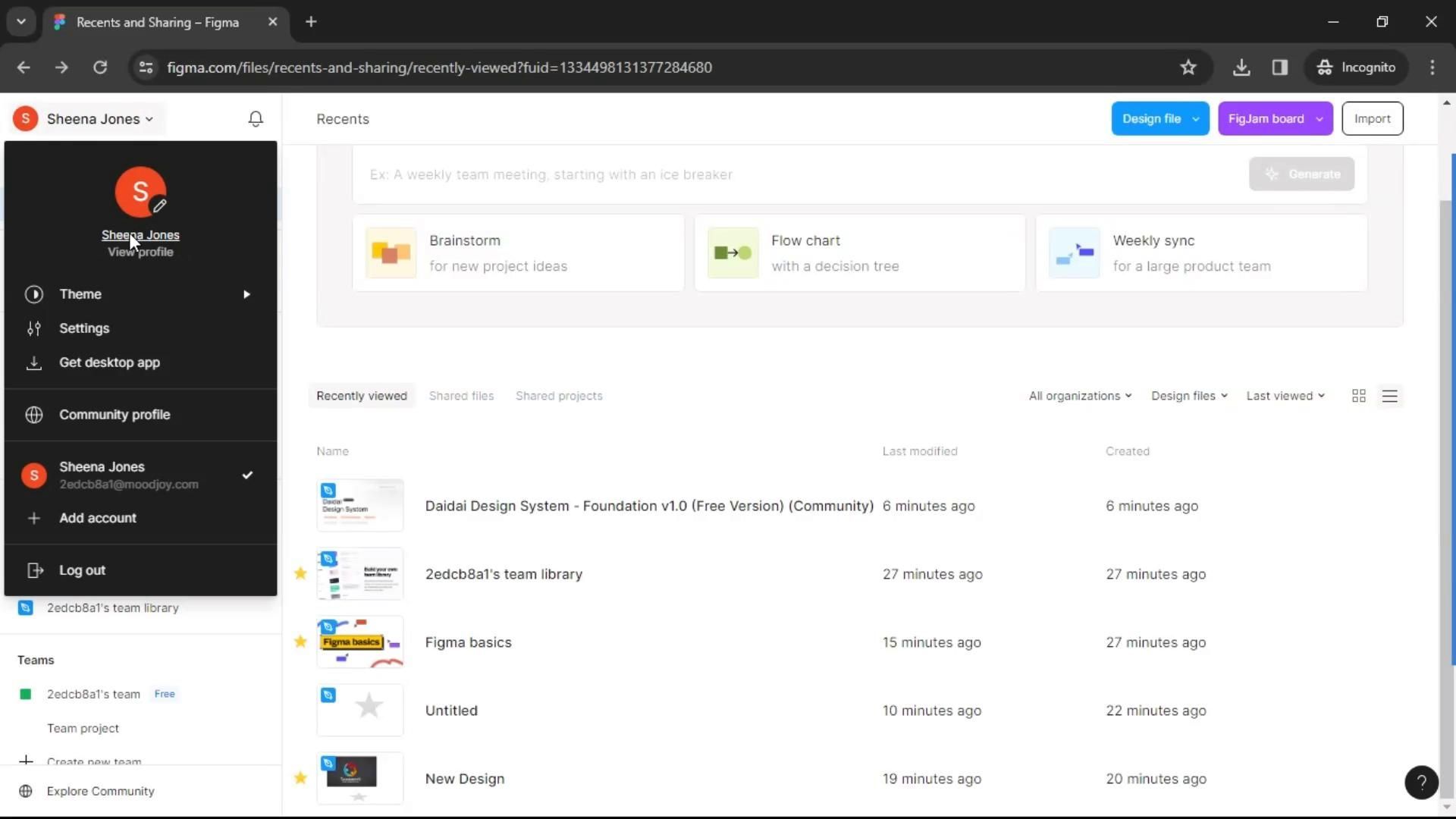Screen dimensions: 1456x819
Task: Switch to list view icon
Action: 1389,396
